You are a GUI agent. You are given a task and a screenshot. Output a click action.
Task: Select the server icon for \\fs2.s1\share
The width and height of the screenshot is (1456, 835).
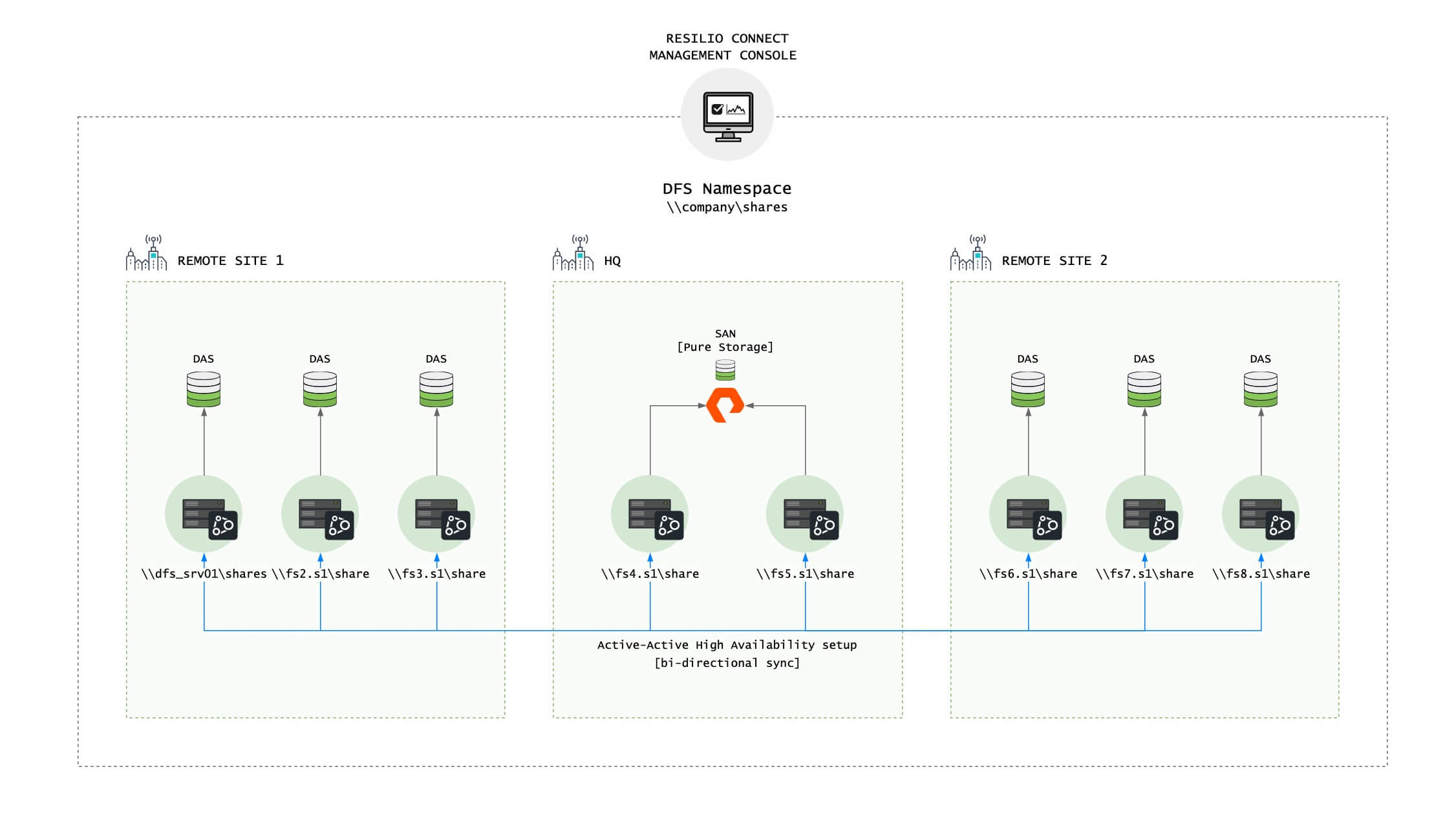pyautogui.click(x=321, y=514)
